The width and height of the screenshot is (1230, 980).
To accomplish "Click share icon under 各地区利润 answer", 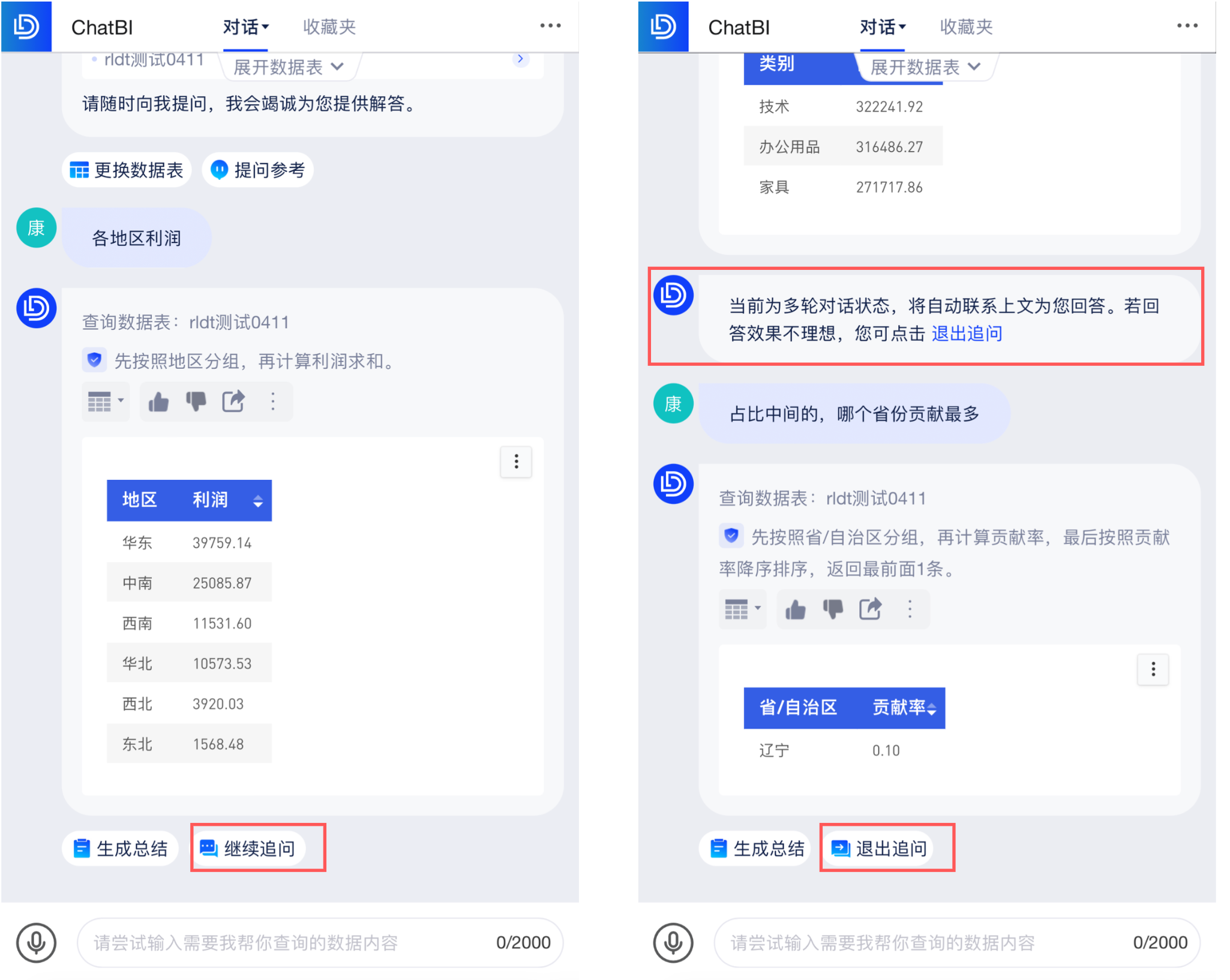I will coord(233,401).
